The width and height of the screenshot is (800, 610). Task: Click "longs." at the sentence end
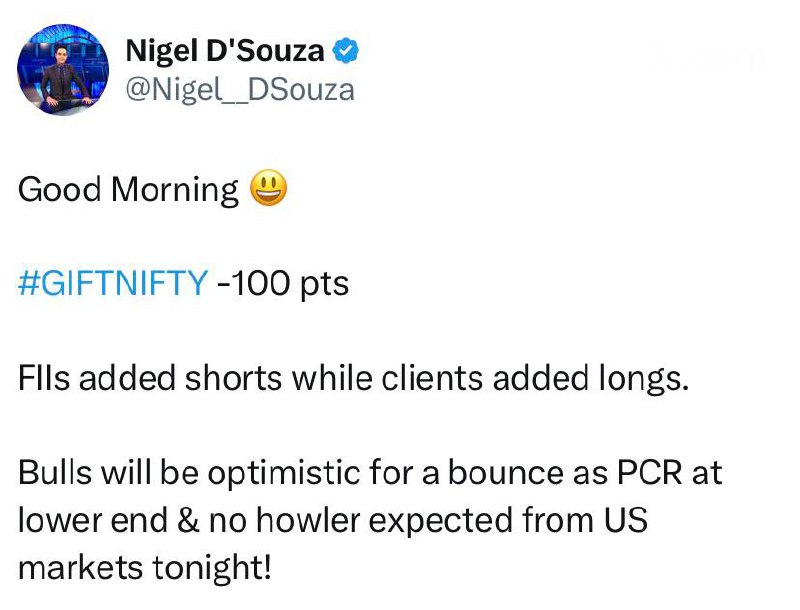click(648, 380)
